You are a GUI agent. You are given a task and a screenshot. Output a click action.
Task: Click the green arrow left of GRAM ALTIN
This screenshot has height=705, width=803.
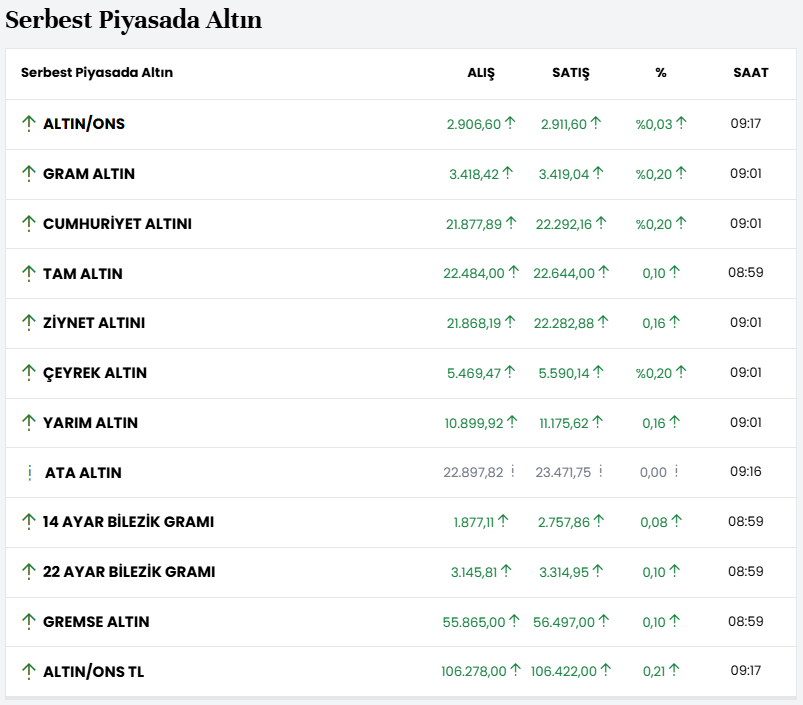point(29,174)
